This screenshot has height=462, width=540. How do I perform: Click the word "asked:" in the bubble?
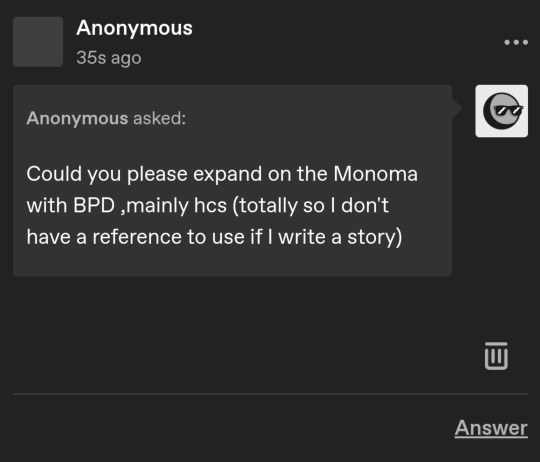click(159, 118)
